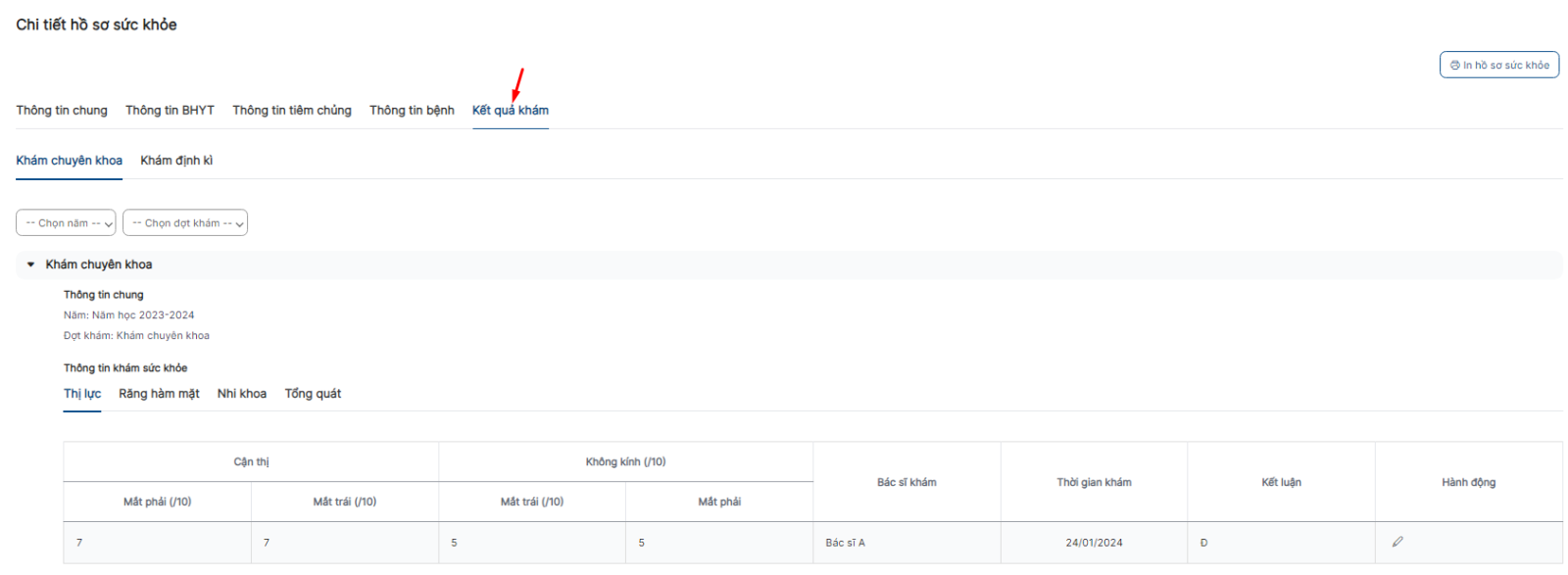This screenshot has width=1568, height=575.
Task: Click the Bác sĩ khám column header
Action: click(x=906, y=483)
